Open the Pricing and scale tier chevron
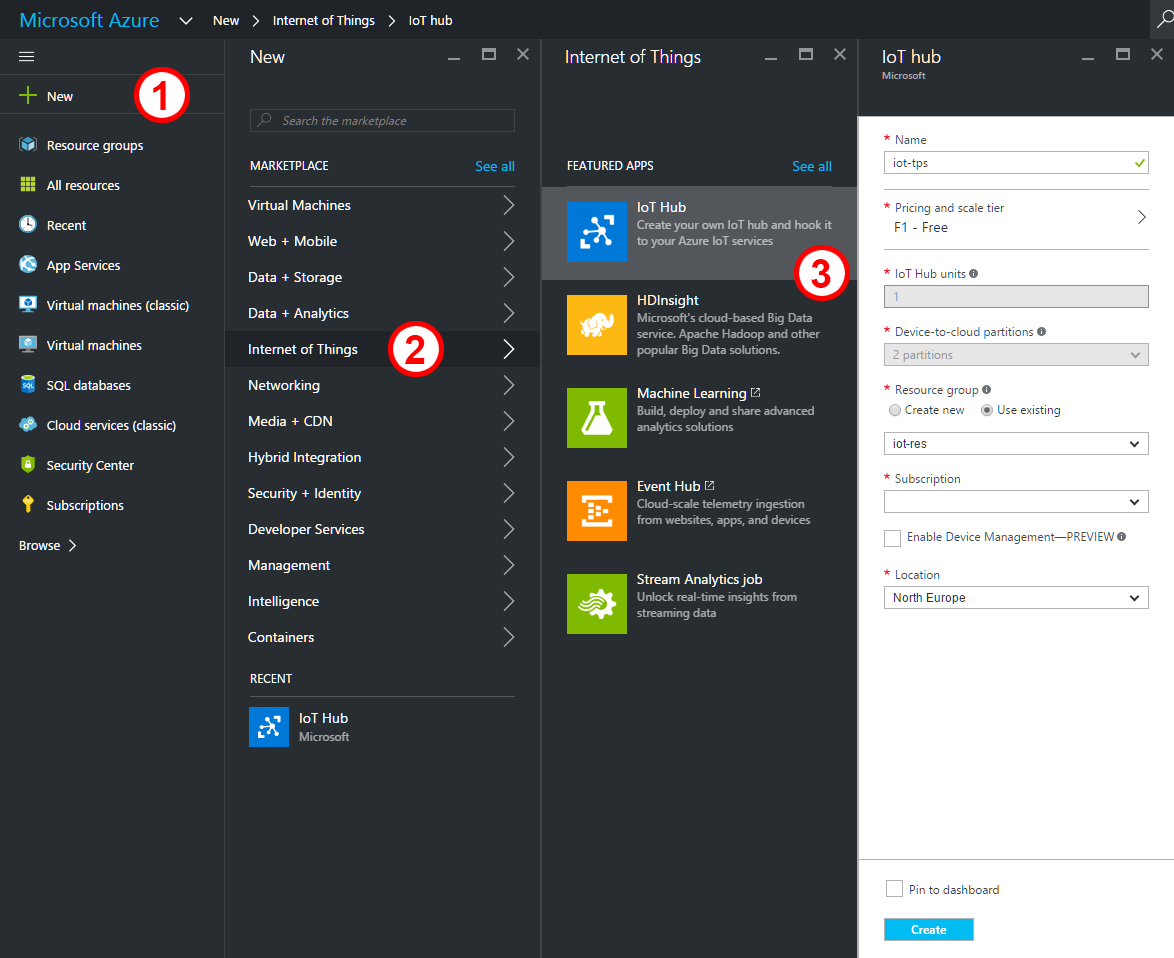 coord(1141,217)
